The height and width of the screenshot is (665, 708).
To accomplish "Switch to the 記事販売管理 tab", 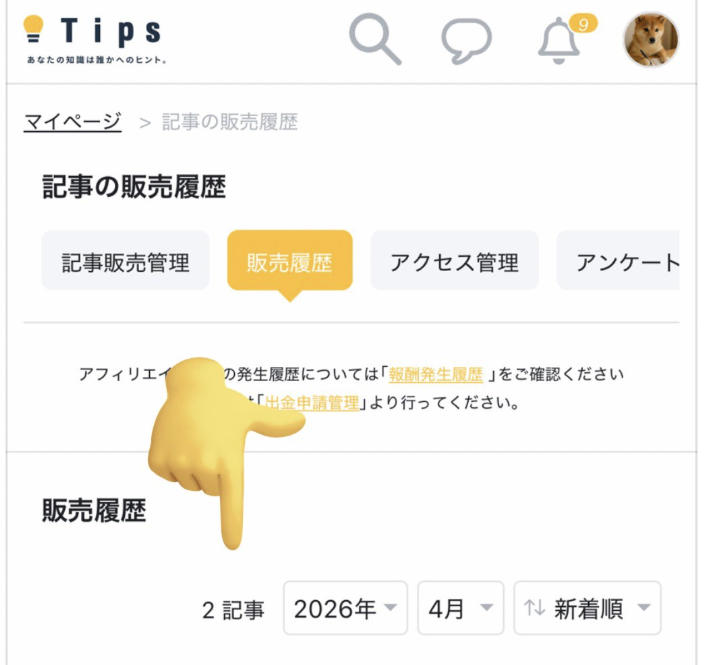I will (x=126, y=260).
